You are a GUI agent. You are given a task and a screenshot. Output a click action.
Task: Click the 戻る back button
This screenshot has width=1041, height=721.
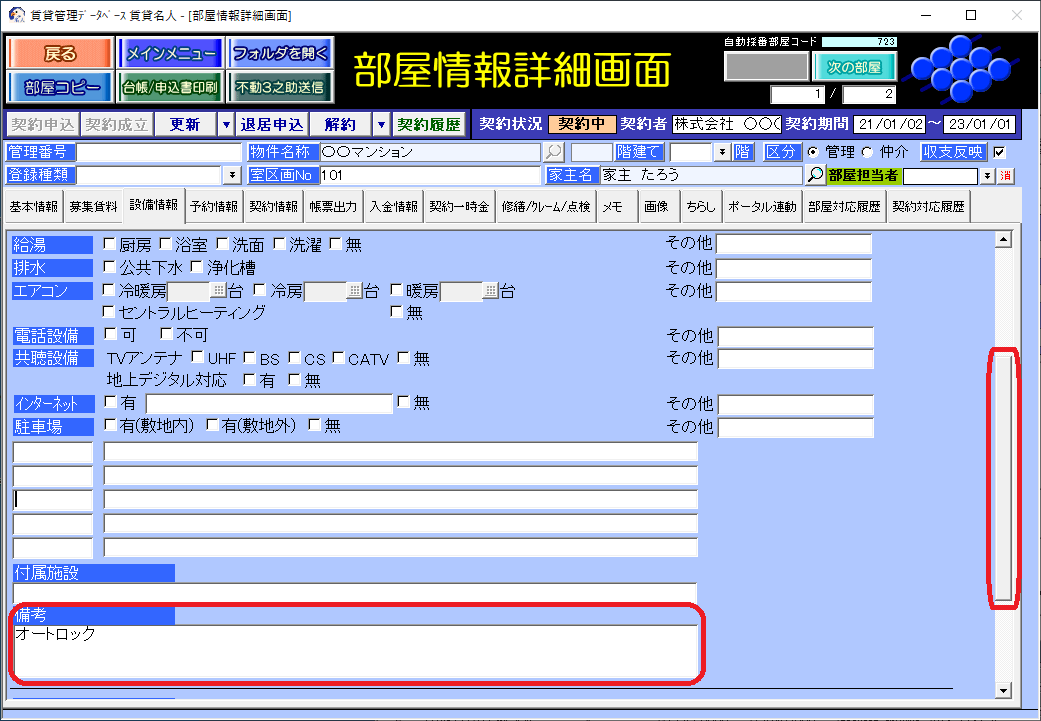[59, 54]
